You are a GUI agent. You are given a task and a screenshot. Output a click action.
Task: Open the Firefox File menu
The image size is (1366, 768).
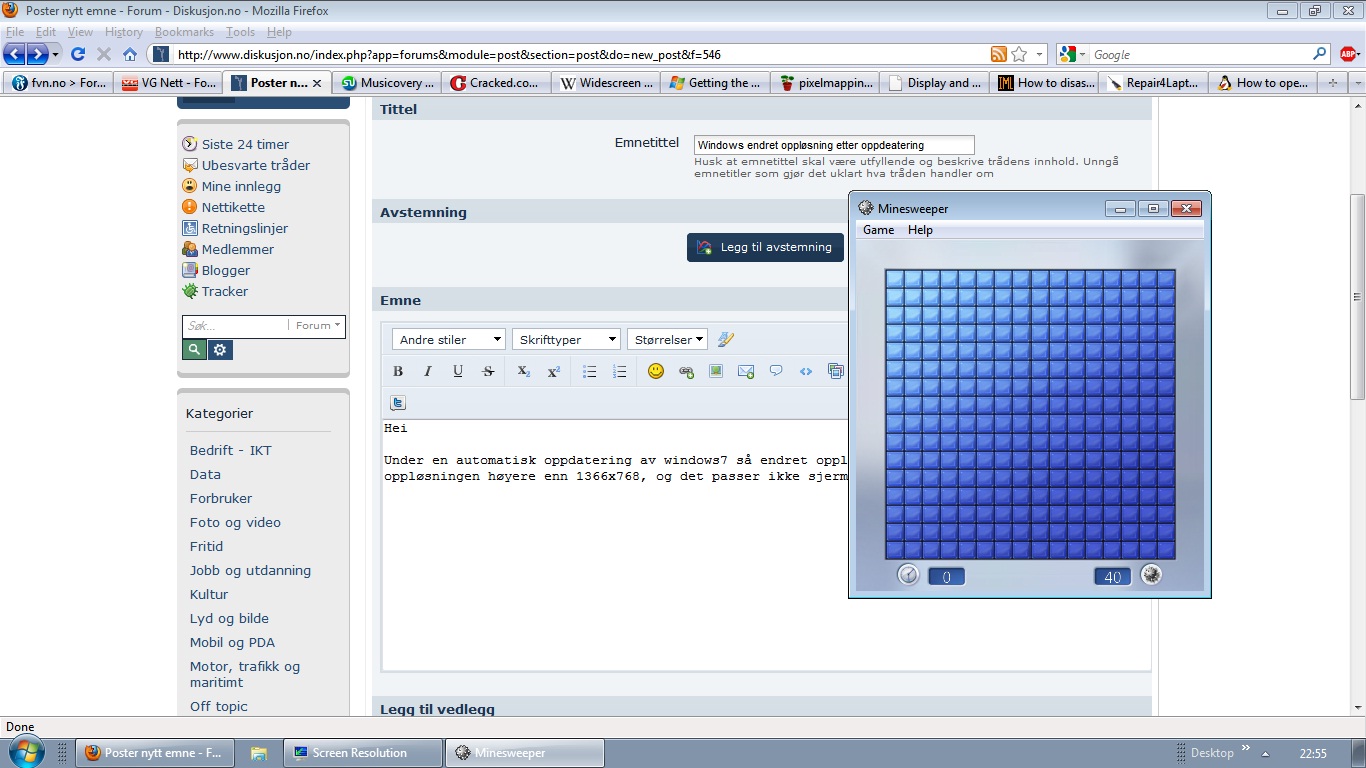coord(15,32)
